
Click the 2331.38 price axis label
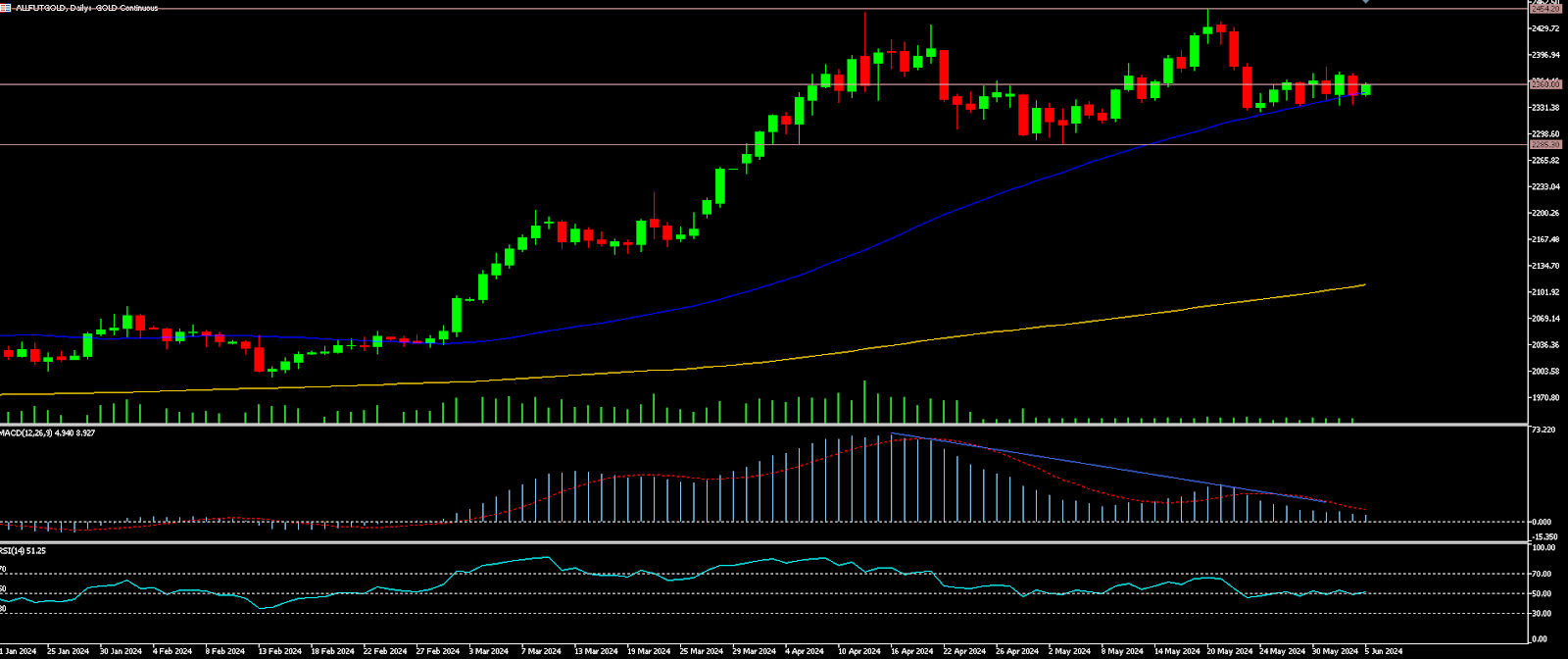pos(1545,108)
